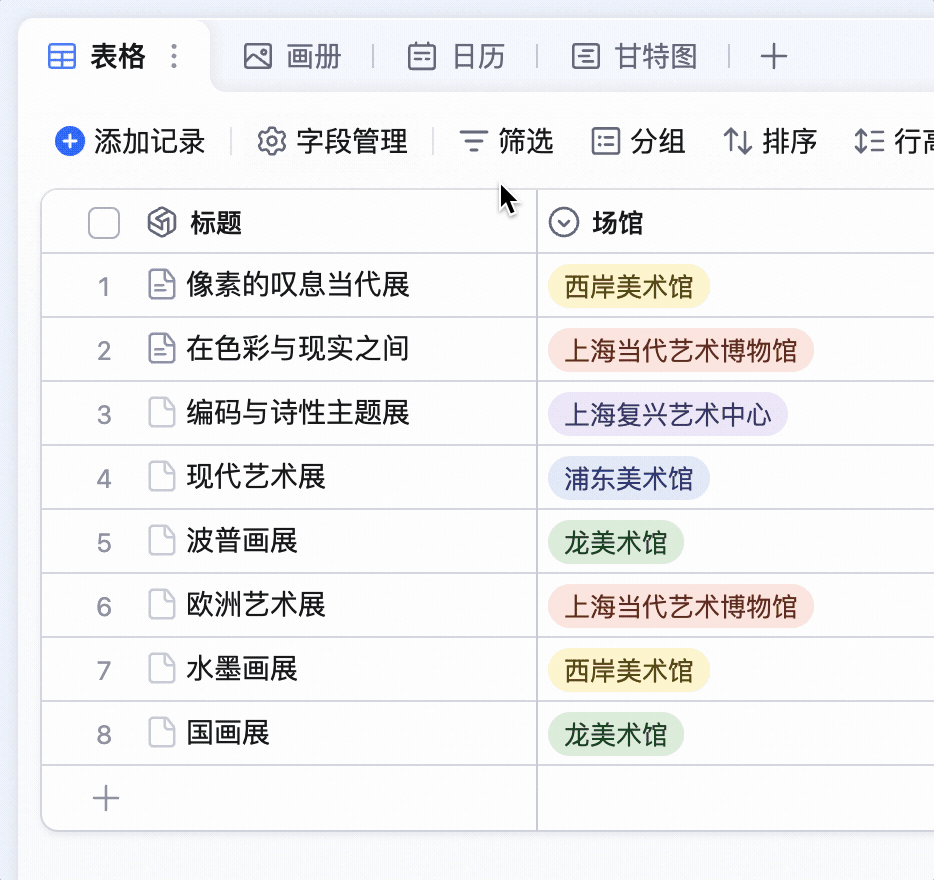Click the 排序 sort arrows icon

point(737,142)
